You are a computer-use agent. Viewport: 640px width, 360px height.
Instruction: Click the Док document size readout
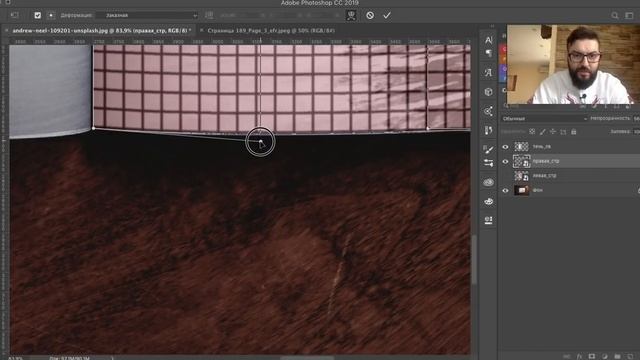pyautogui.click(x=69, y=358)
